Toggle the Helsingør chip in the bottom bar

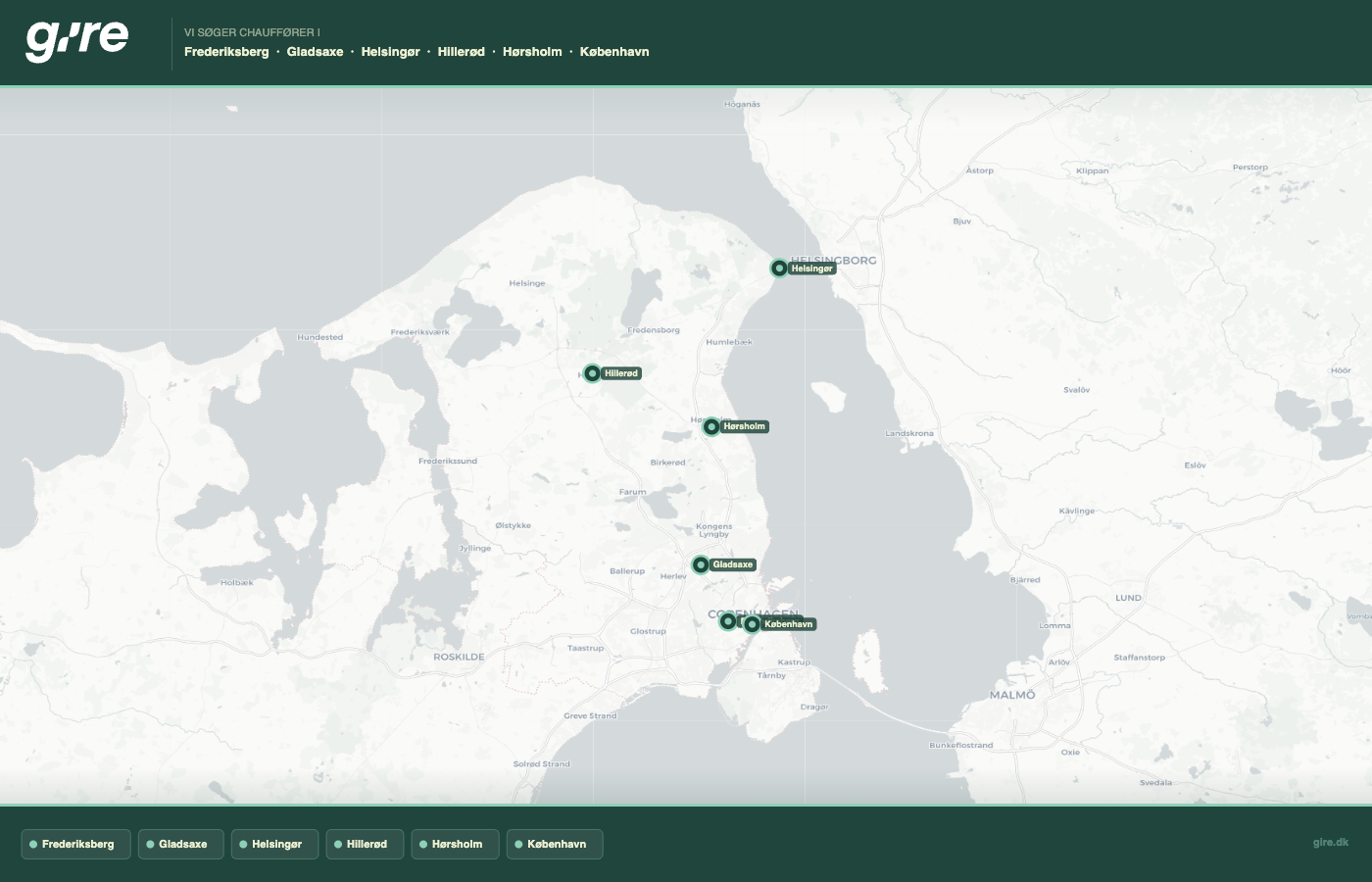[274, 844]
